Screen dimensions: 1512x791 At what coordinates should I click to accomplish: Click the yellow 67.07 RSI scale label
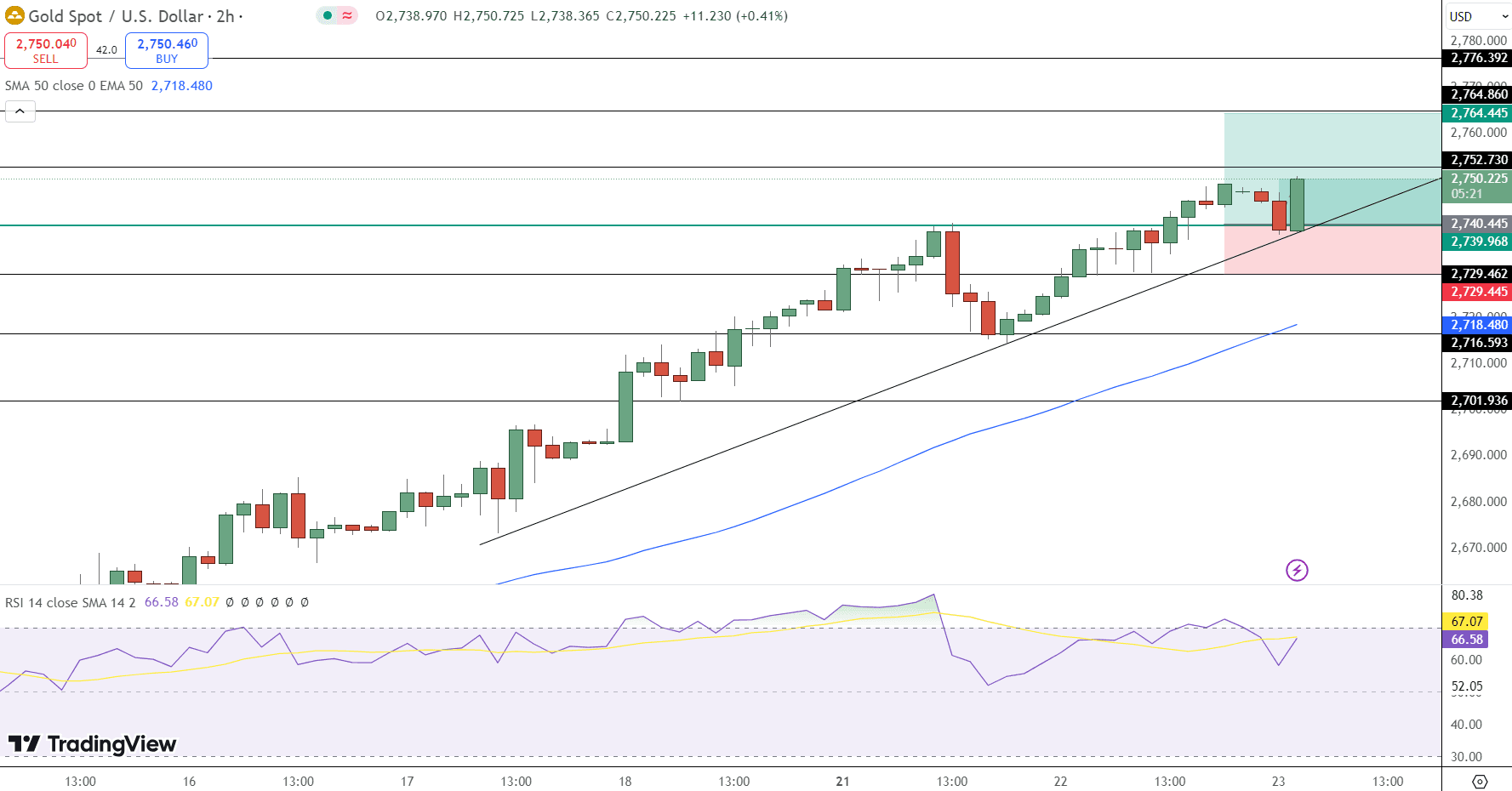(x=1466, y=622)
